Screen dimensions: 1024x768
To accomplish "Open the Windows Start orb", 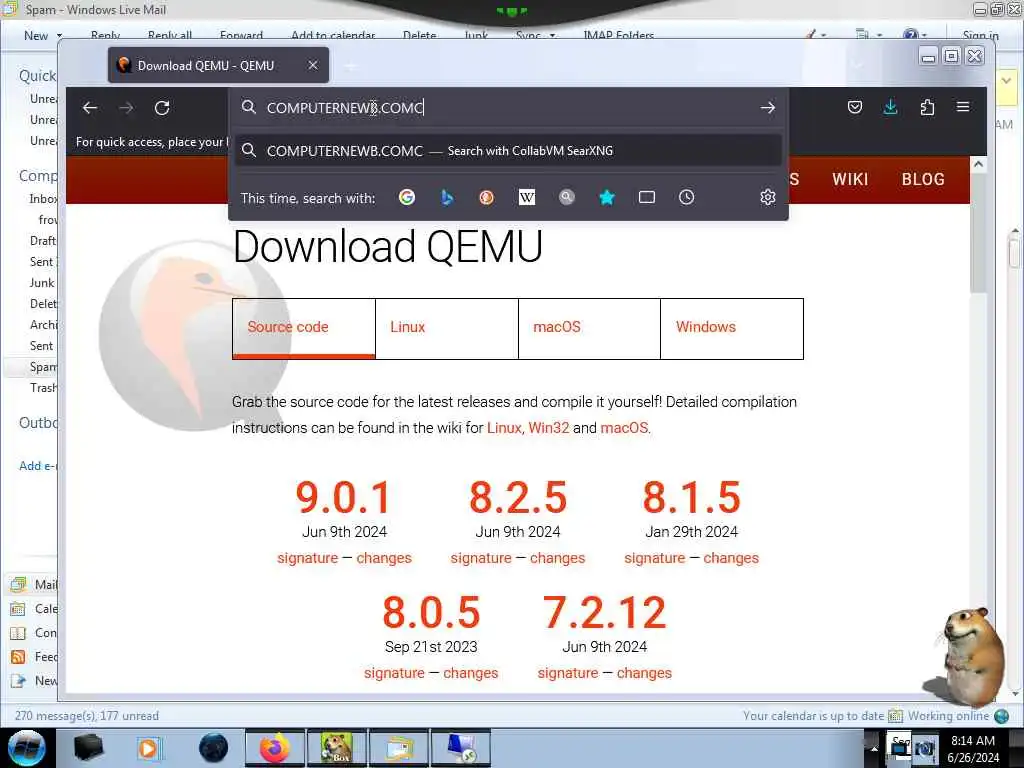I will pos(27,748).
